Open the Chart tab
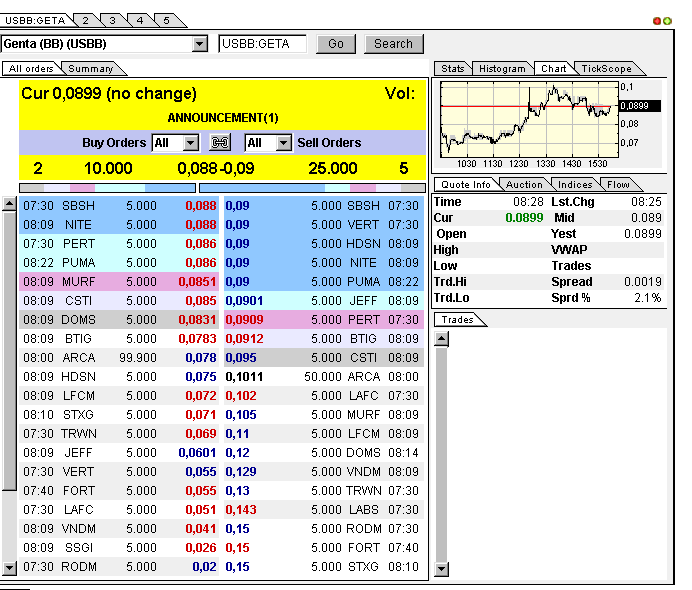The image size is (692, 590). click(553, 68)
